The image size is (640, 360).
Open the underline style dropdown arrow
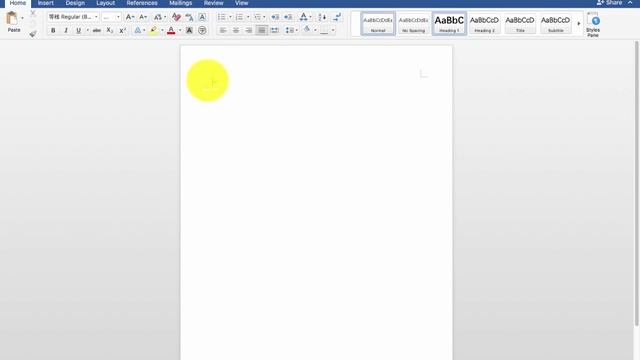tap(87, 31)
